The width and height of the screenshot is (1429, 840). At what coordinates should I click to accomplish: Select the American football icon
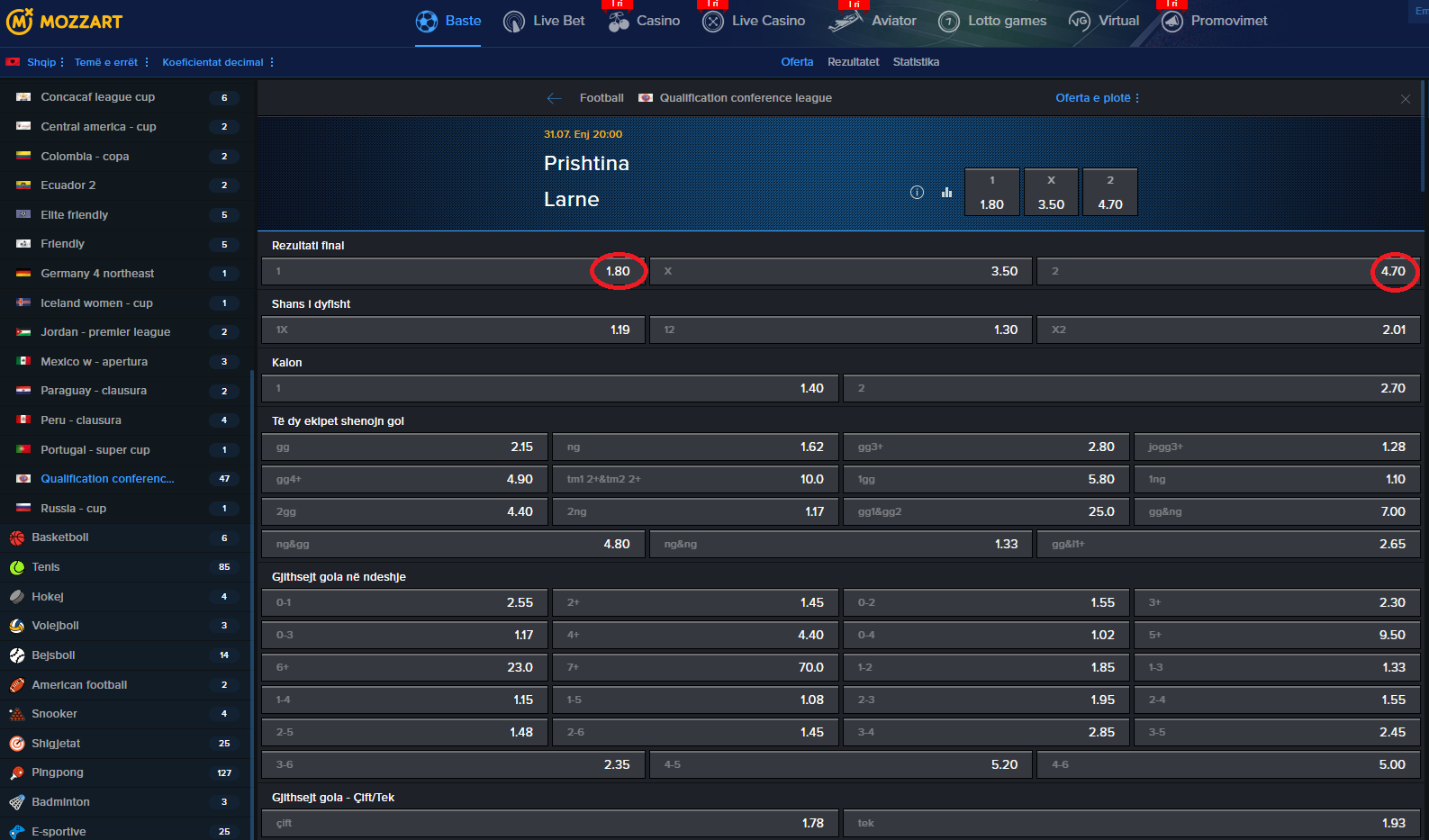(x=17, y=685)
